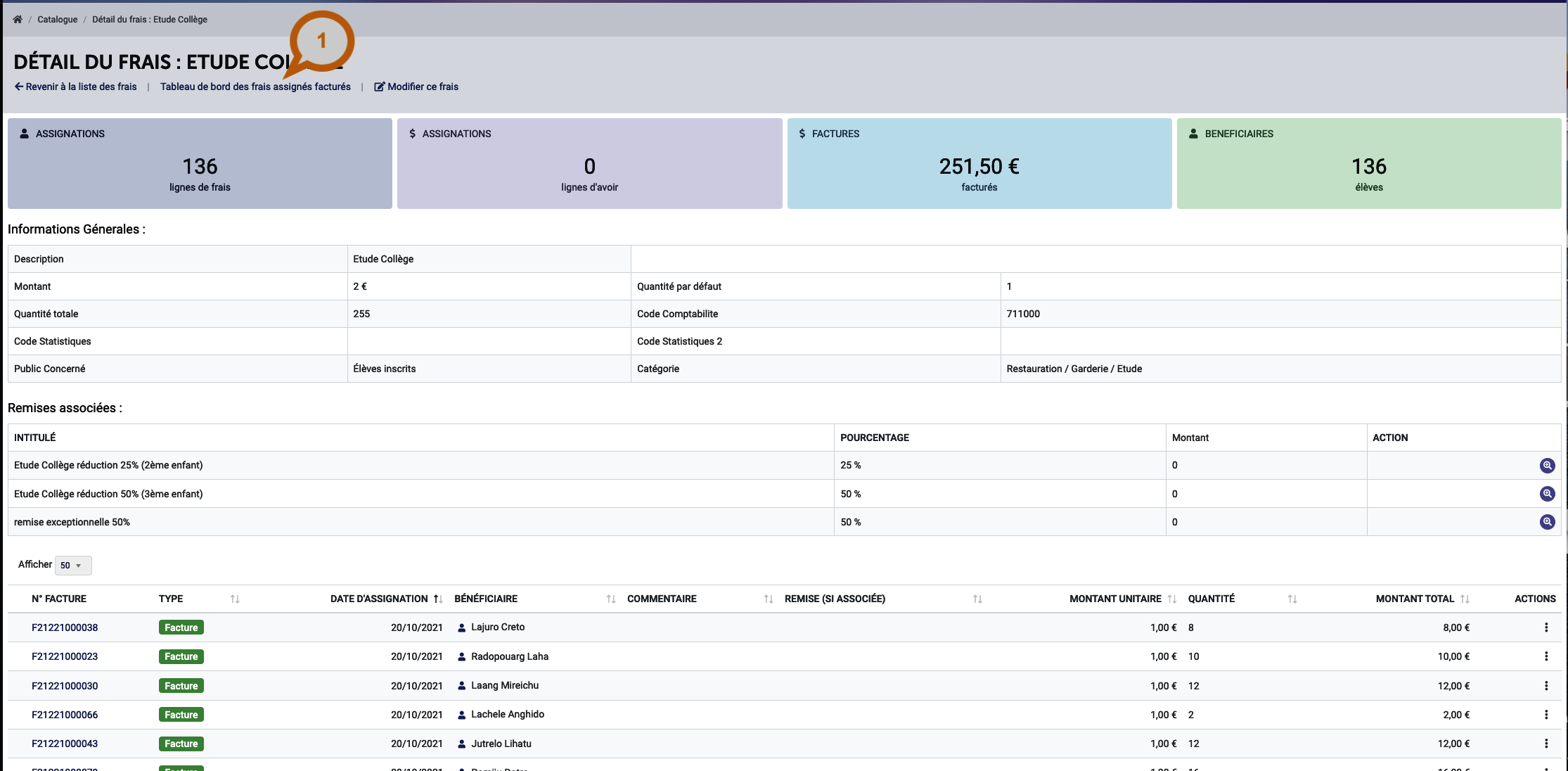Open actions menu for Lachele Anghido row

(x=1546, y=715)
